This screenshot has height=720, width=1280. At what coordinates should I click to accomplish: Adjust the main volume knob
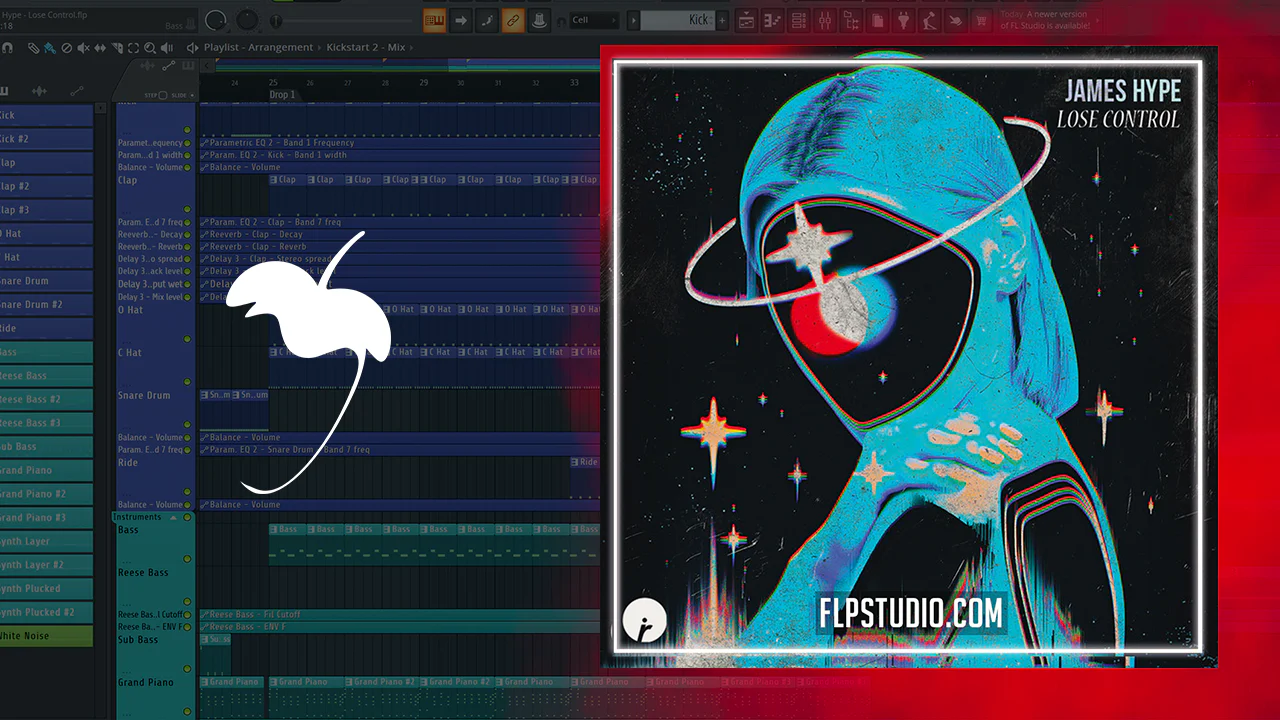tap(215, 20)
